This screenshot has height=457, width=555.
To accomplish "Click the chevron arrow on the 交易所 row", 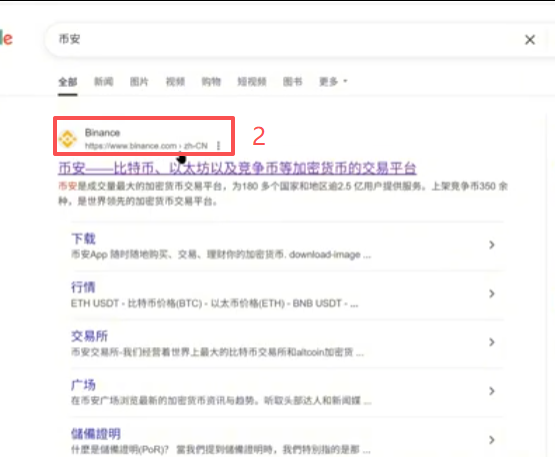I will (x=492, y=342).
